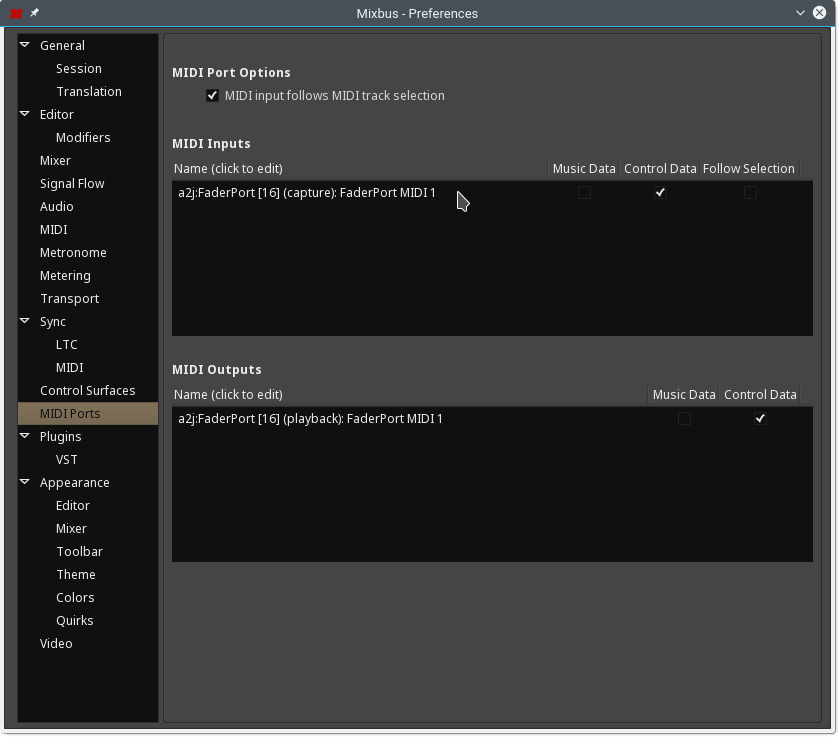
Task: Open the Session preferences page
Action: (79, 69)
